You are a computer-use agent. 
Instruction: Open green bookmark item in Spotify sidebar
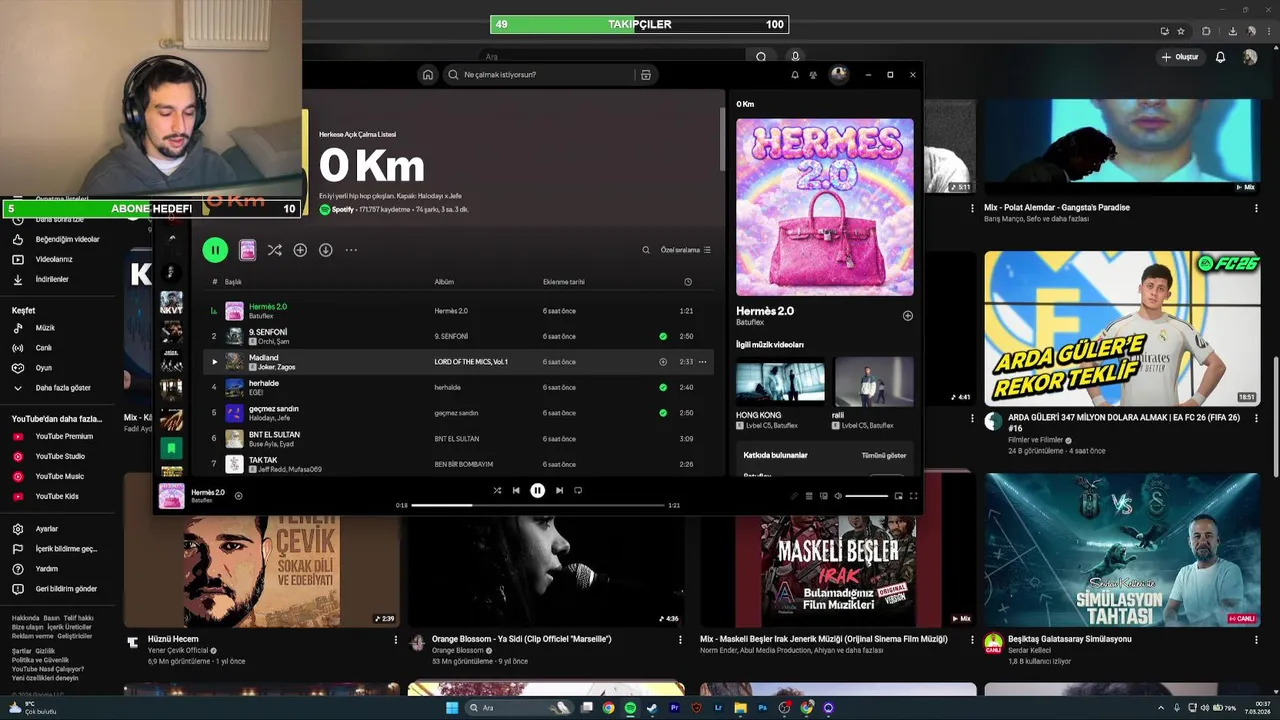[172, 448]
